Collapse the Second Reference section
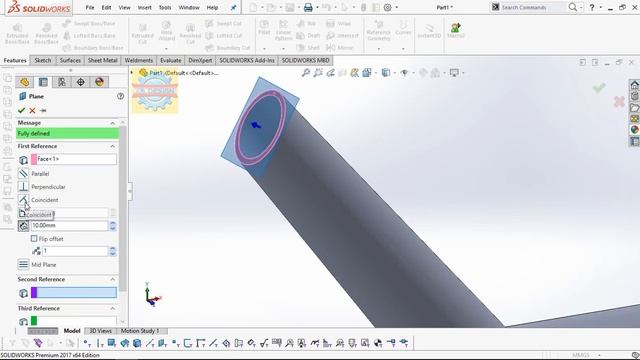 pyautogui.click(x=112, y=279)
